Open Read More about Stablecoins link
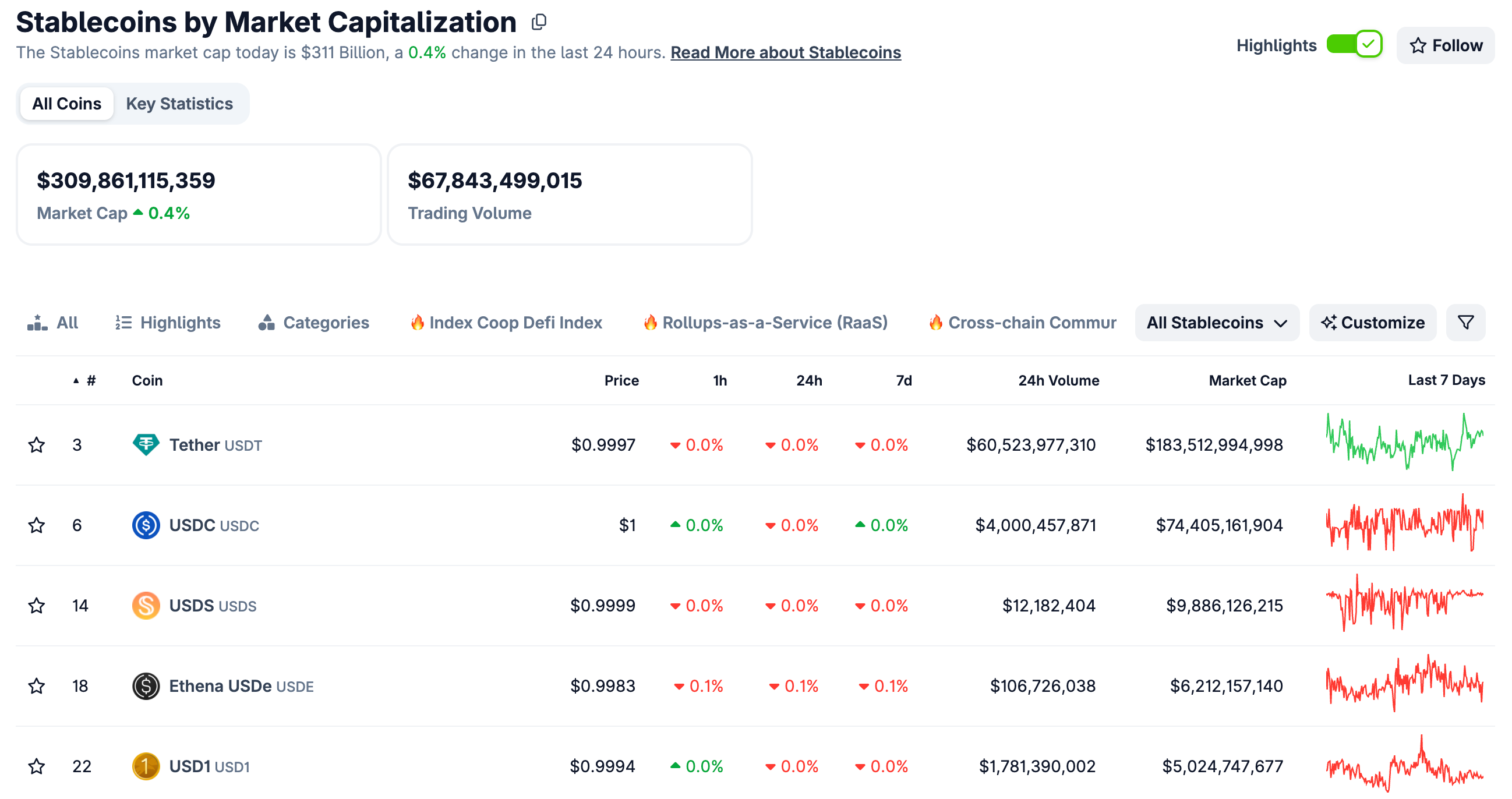 [x=785, y=52]
